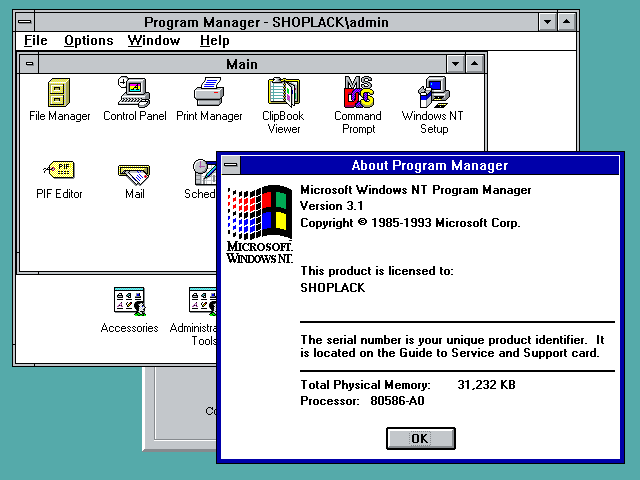This screenshot has width=640, height=480.
Task: Click "Copyright © 1985-1993 Microsoft Corp." text
Action: (x=410, y=223)
